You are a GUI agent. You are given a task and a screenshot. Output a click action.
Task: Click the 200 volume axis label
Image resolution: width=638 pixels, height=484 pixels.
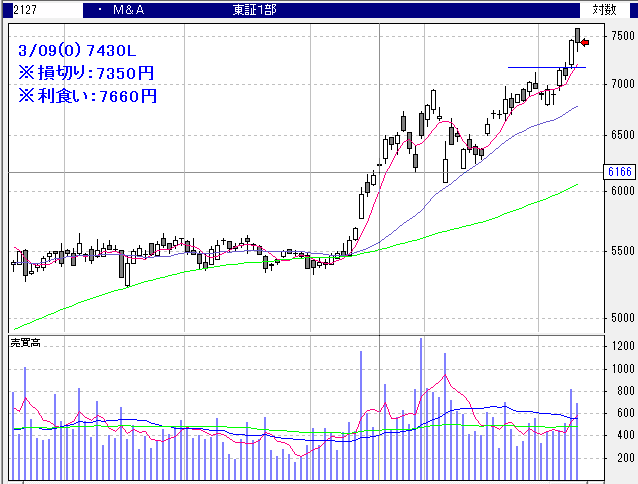[623, 458]
